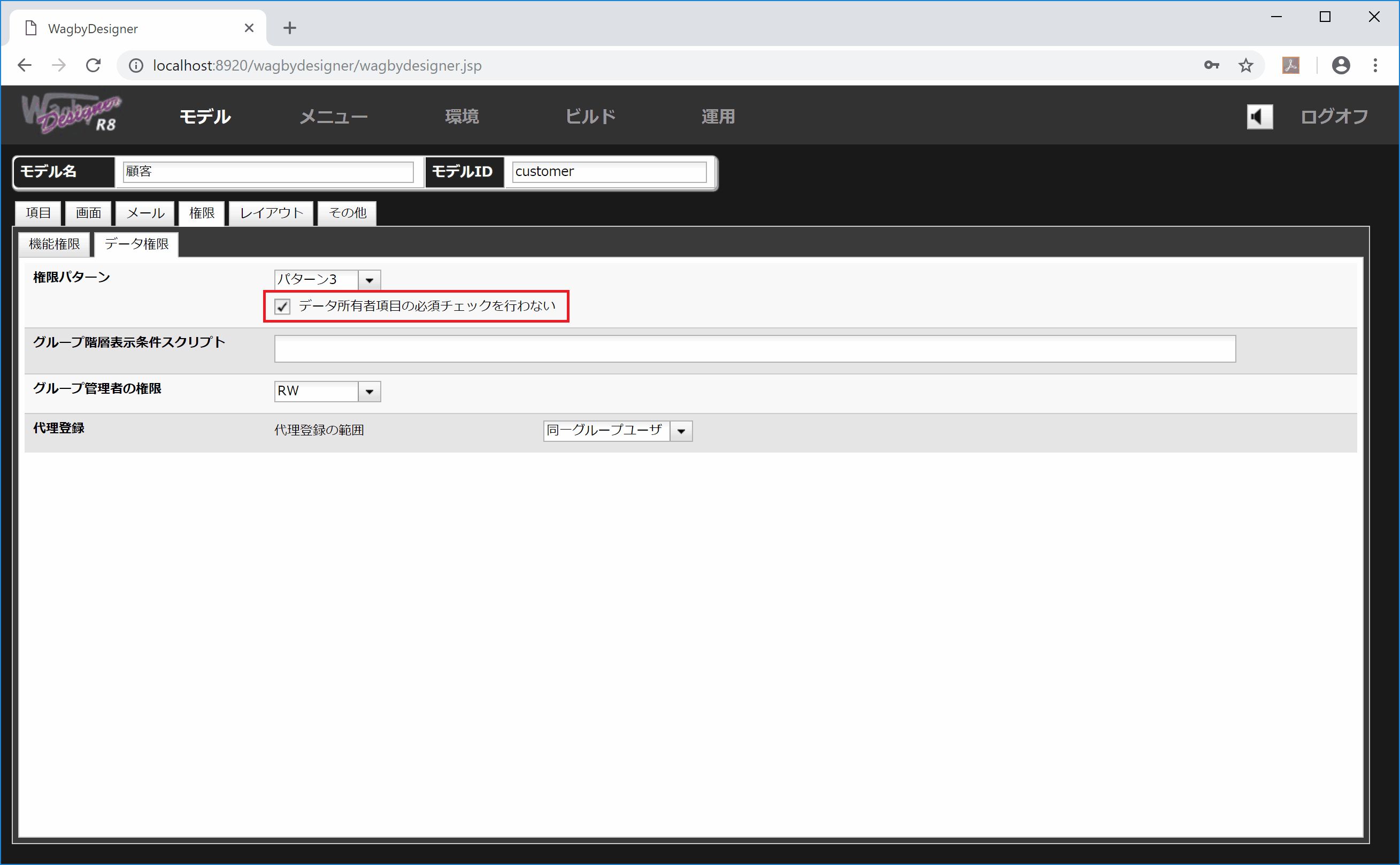Click the 代理登録の範囲 label text
This screenshot has width=1400, height=865.
(x=319, y=430)
